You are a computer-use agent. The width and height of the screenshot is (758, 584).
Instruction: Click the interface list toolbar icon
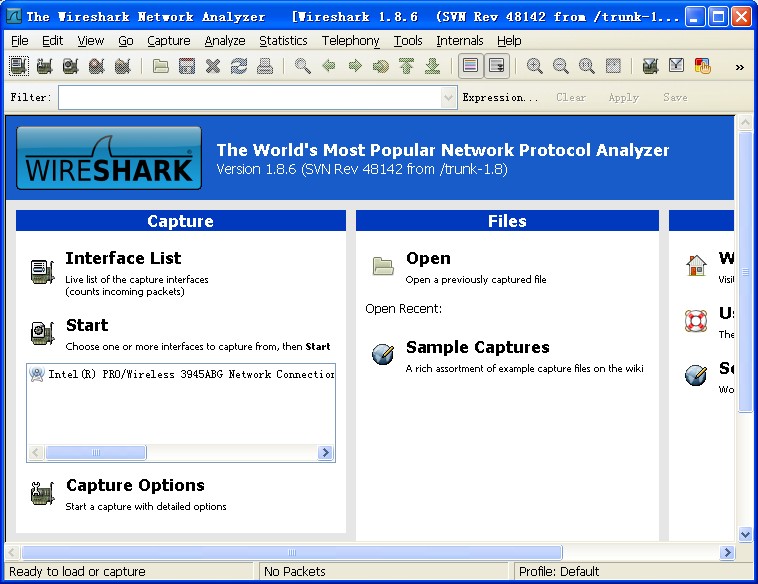coord(19,65)
